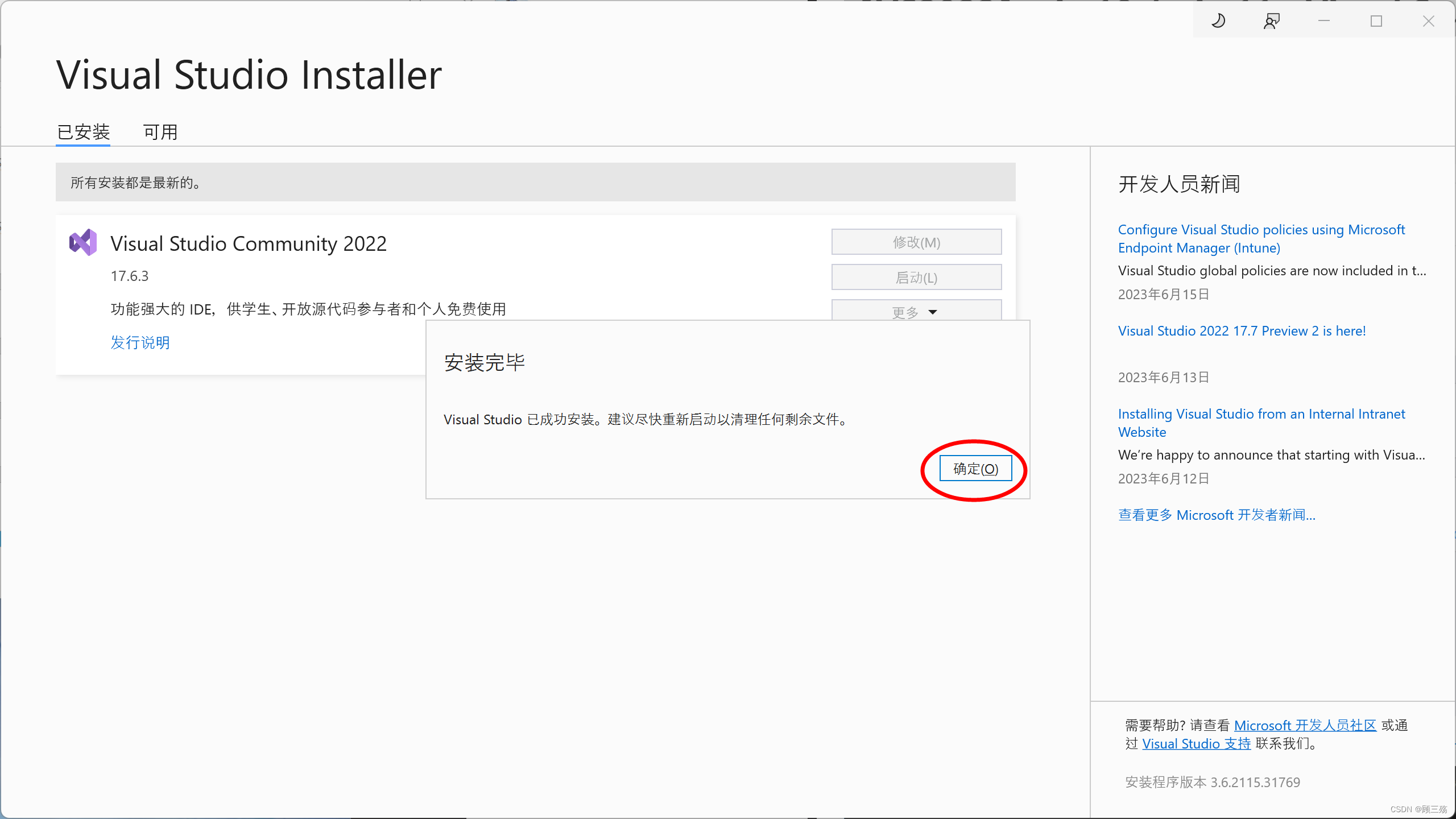The height and width of the screenshot is (819, 1456).
Task: Click the date 2023年6月13日
Action: click(1164, 378)
